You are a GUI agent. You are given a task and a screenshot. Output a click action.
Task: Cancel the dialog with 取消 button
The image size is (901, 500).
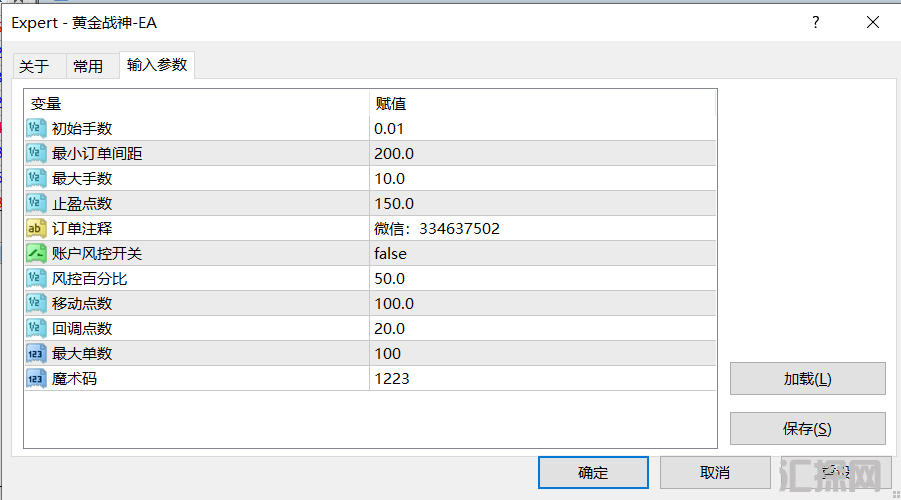click(x=715, y=472)
